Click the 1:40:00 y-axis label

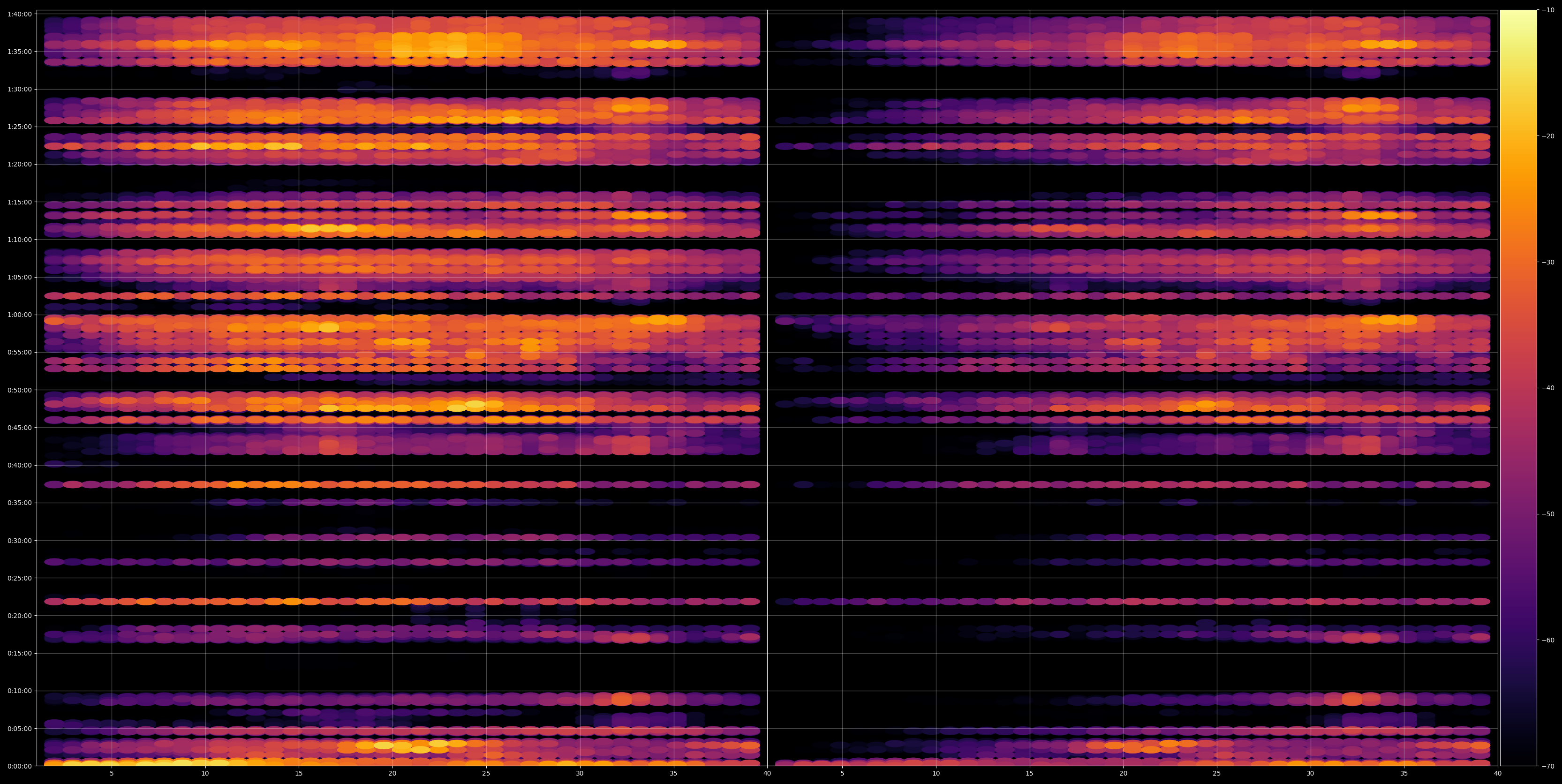pyautogui.click(x=19, y=14)
